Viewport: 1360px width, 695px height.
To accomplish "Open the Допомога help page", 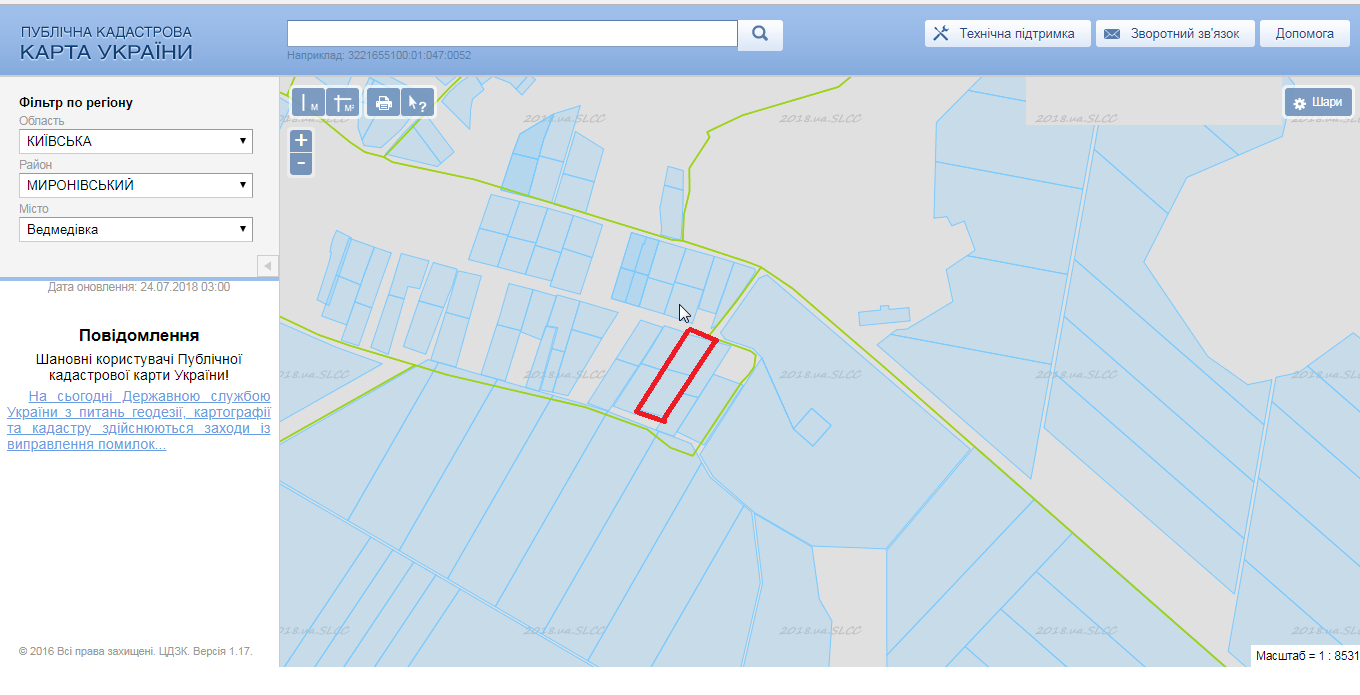I will tap(1304, 34).
